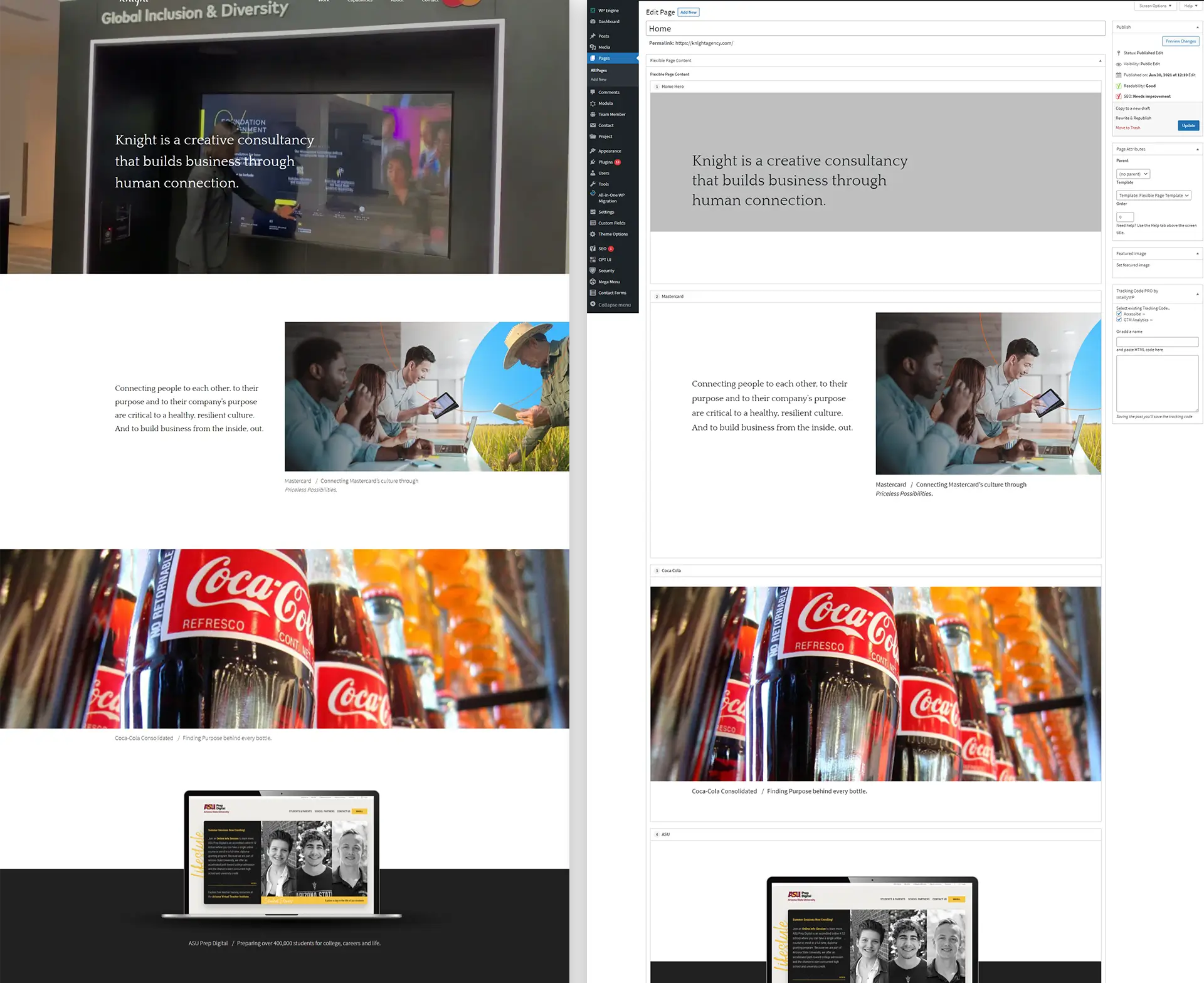Screen dimensions: 1204x983
Task: Open the Parent page dropdown
Action: (1133, 174)
